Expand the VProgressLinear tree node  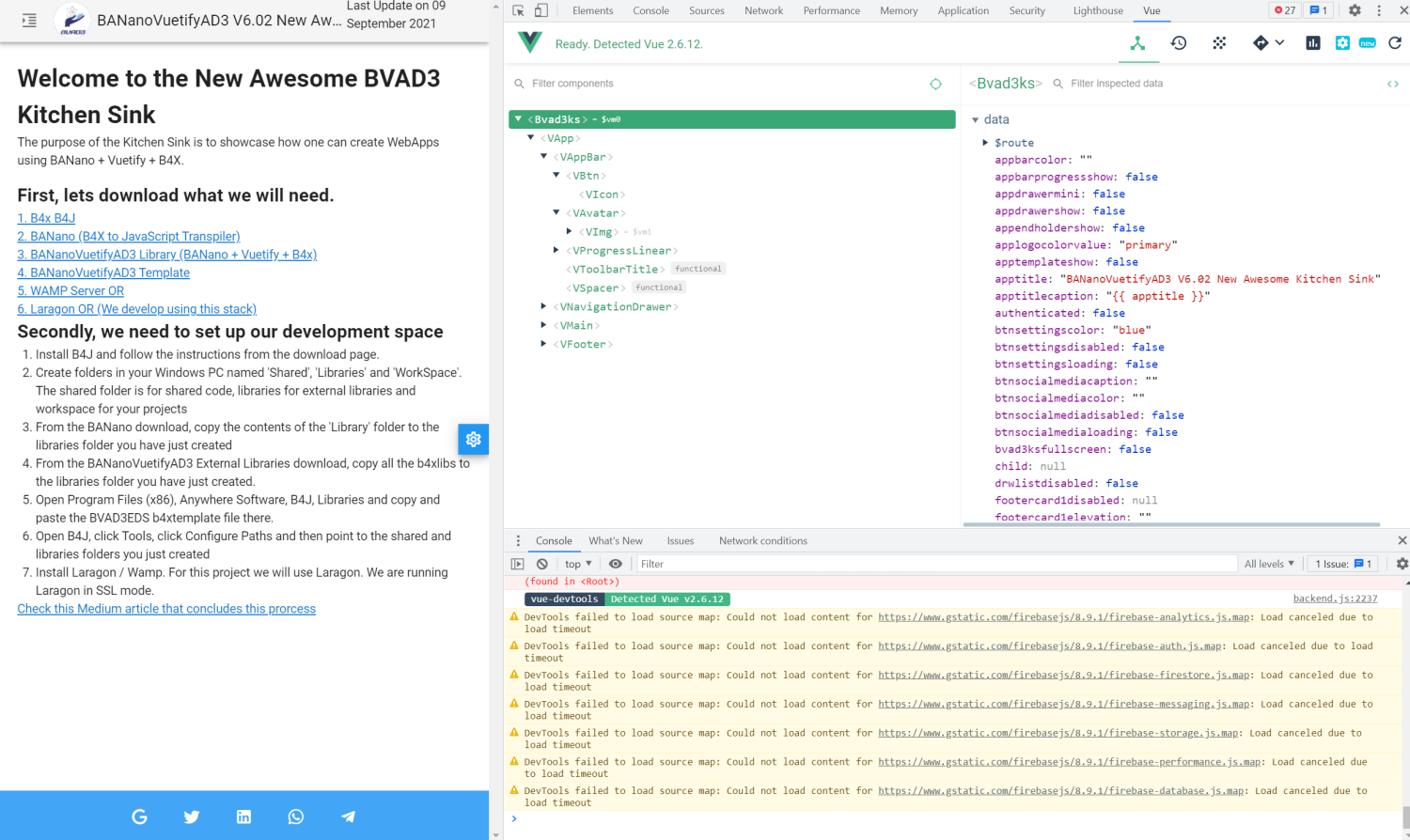tap(556, 250)
